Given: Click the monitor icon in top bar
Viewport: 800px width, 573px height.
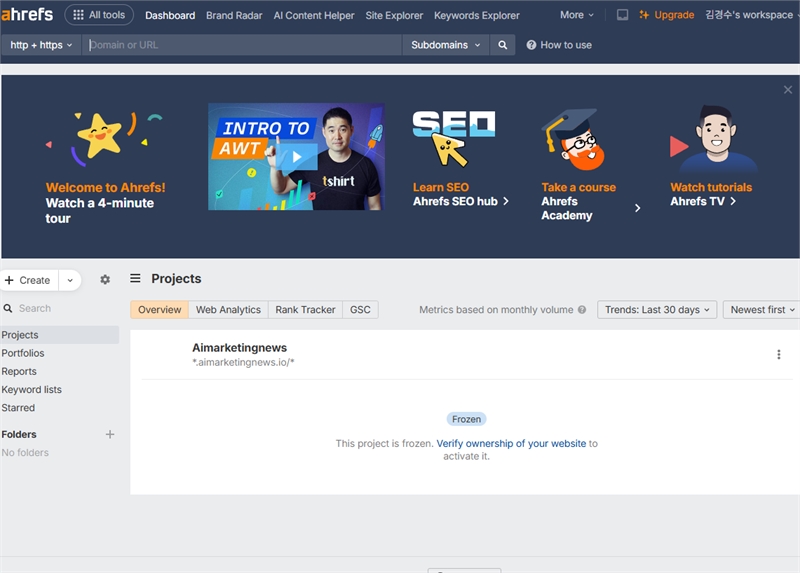Looking at the screenshot, I should (622, 15).
